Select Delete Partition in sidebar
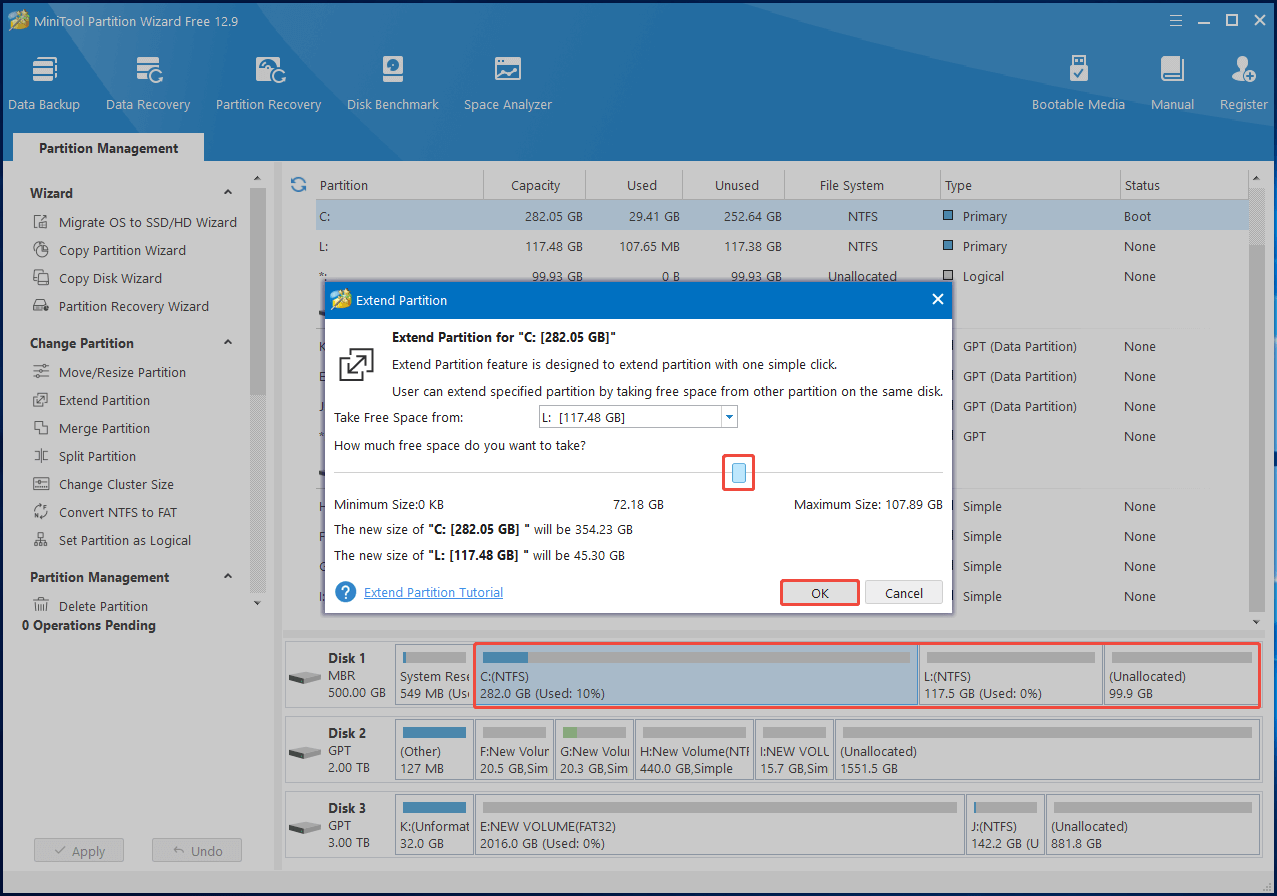The height and width of the screenshot is (896, 1277). click(x=90, y=606)
